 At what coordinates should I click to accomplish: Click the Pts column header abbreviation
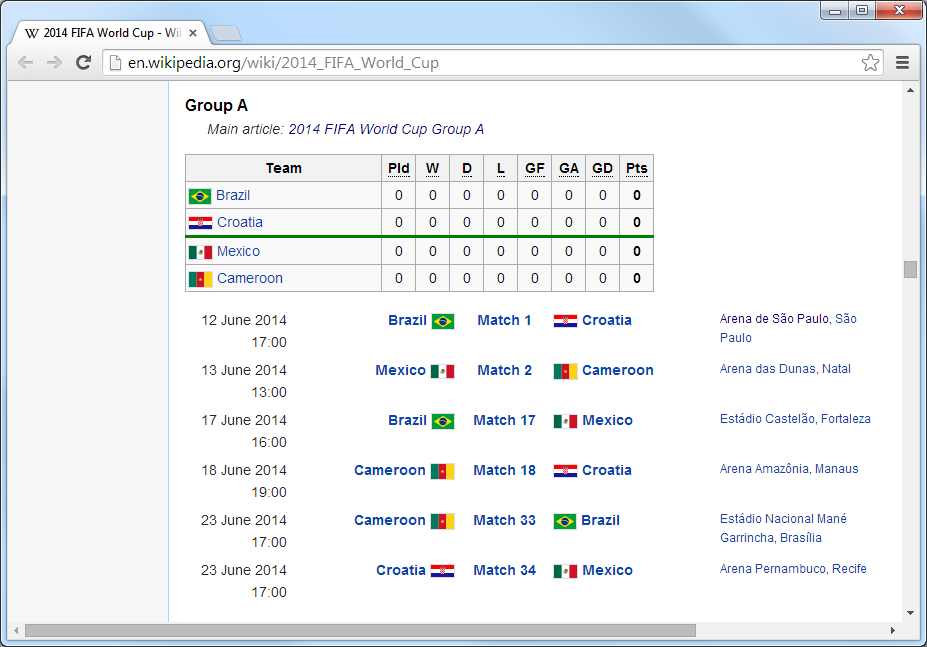pos(637,169)
